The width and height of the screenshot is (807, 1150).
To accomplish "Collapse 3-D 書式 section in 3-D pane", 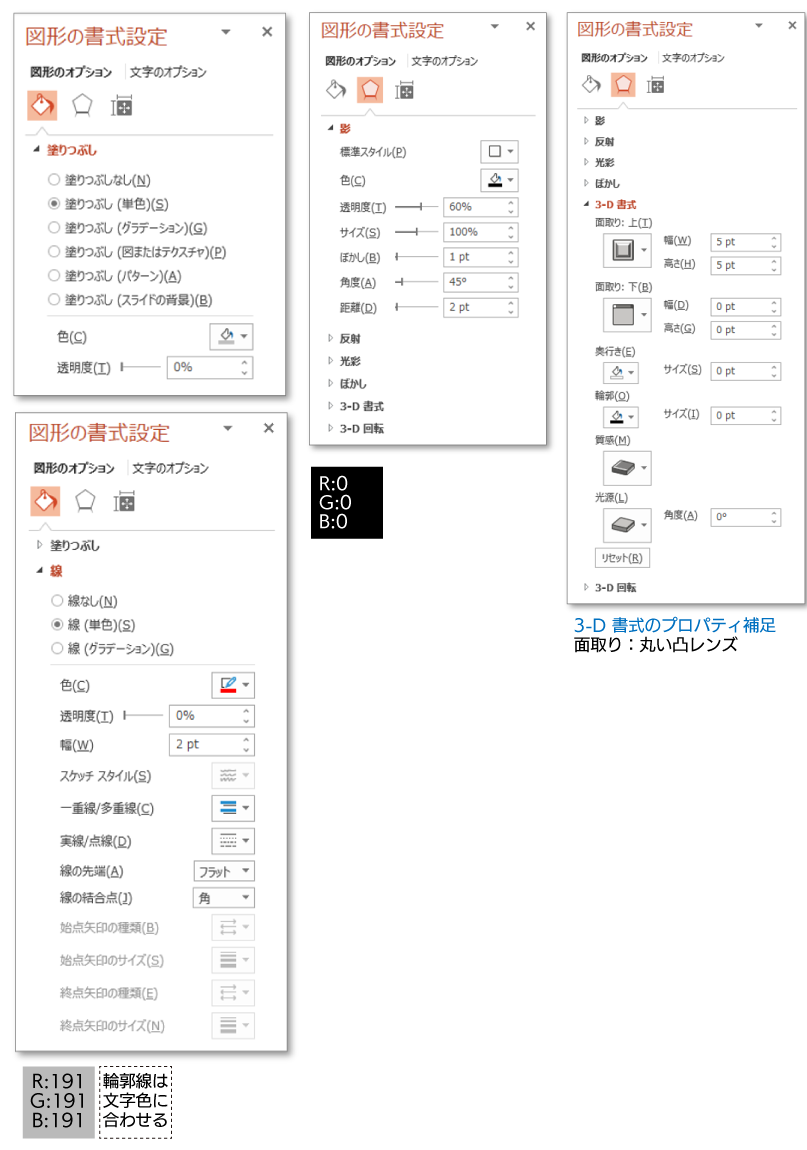I will tap(586, 205).
